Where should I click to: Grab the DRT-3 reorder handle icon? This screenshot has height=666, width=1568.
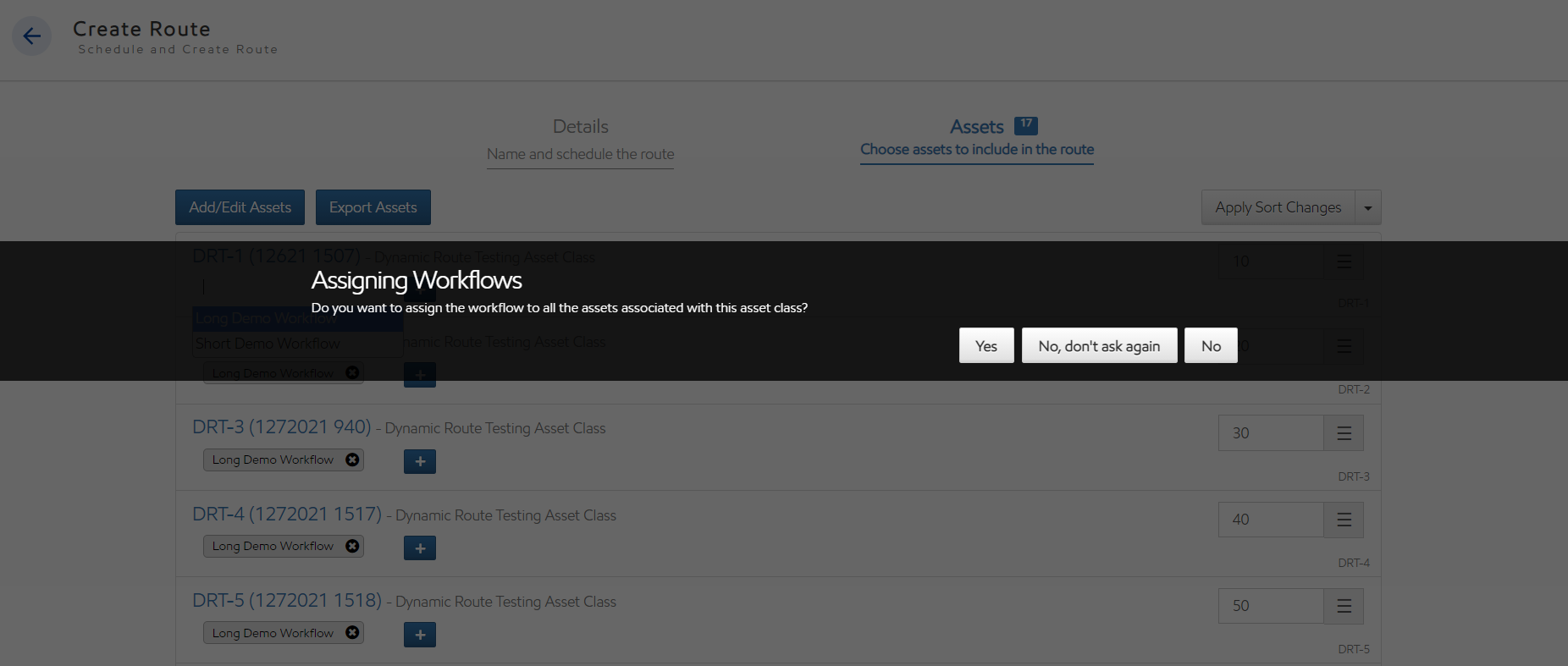pos(1344,433)
